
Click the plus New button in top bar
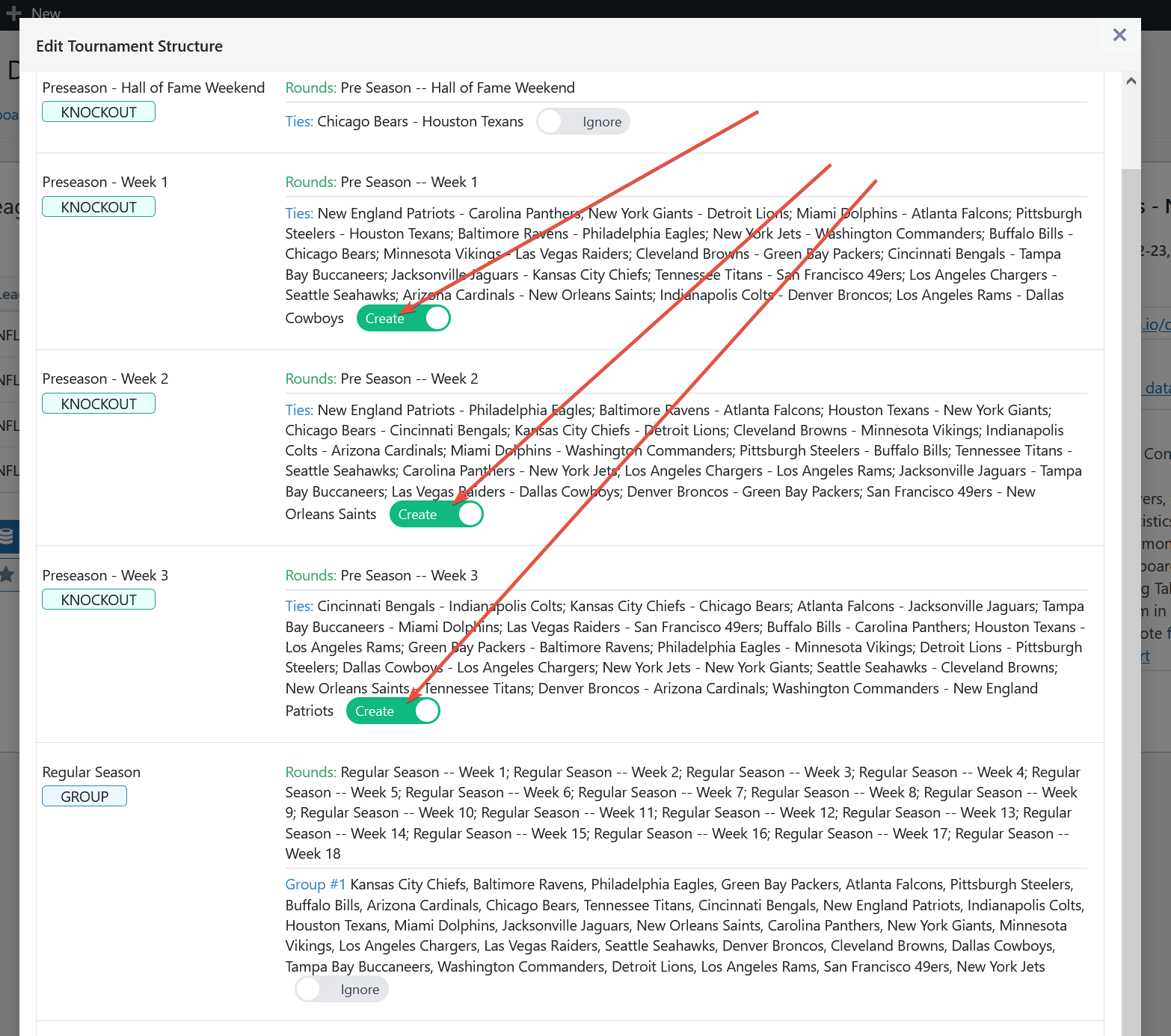tap(34, 13)
